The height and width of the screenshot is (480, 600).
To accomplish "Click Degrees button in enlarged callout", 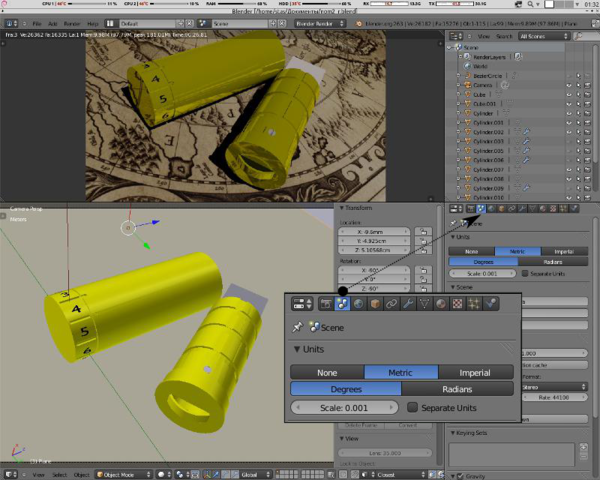I will point(346,389).
